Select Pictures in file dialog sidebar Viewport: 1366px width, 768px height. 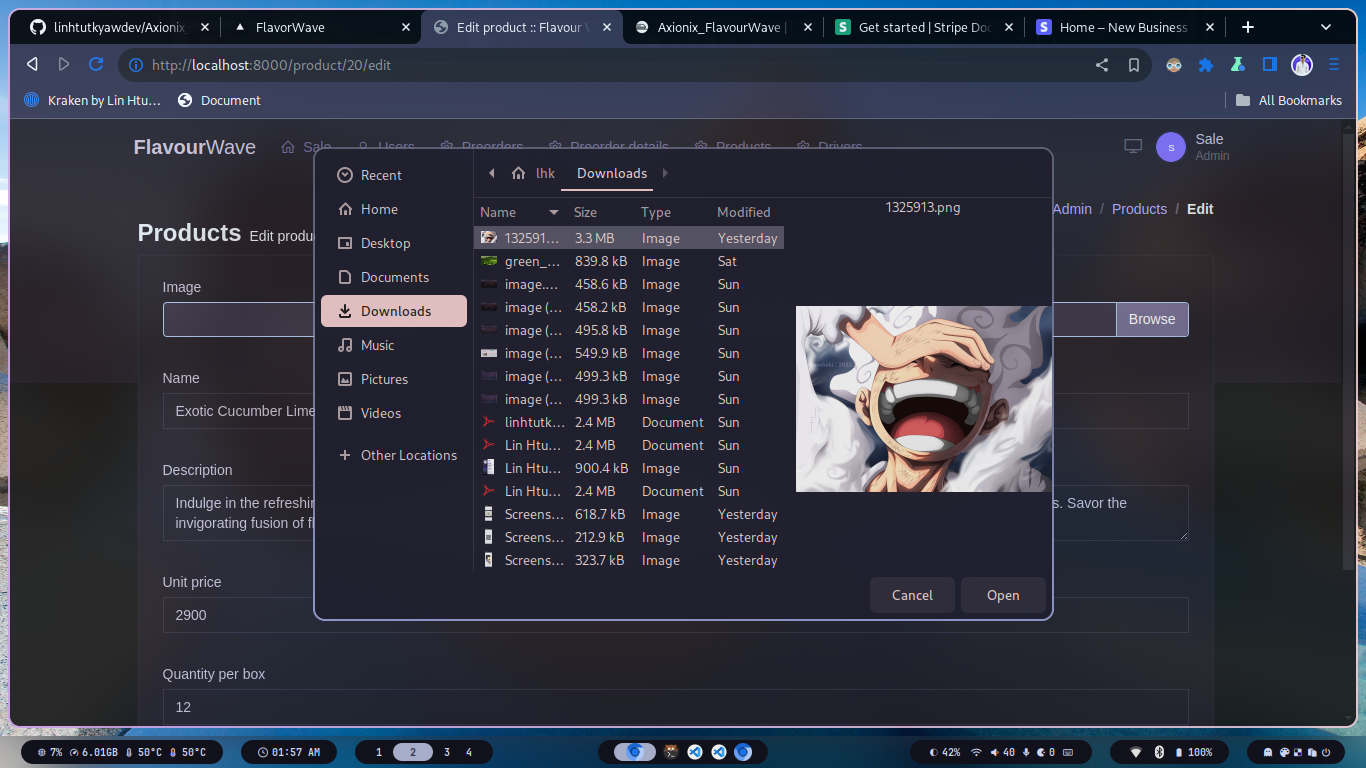[x=394, y=379]
